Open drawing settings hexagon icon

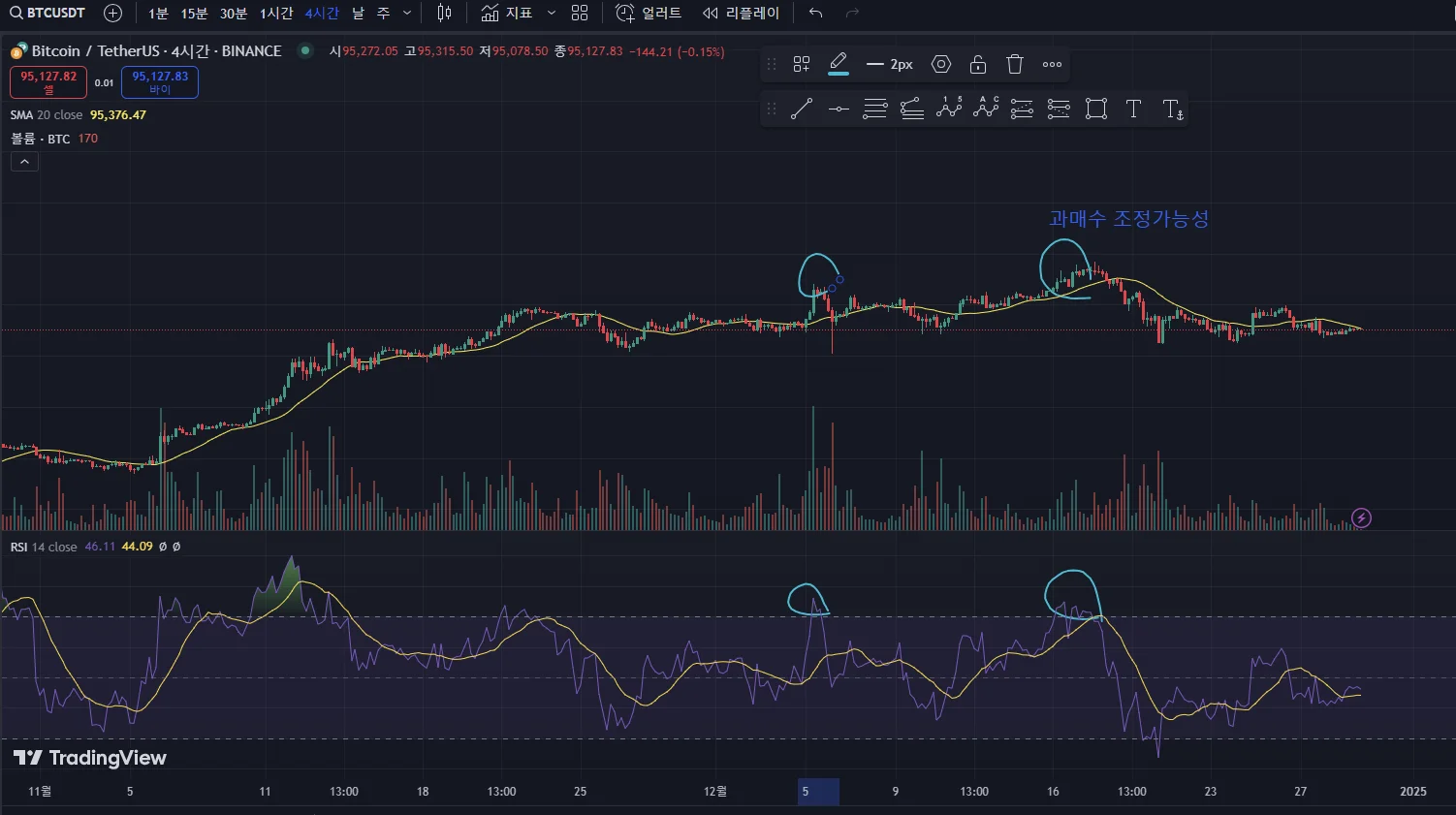pyautogui.click(x=941, y=65)
